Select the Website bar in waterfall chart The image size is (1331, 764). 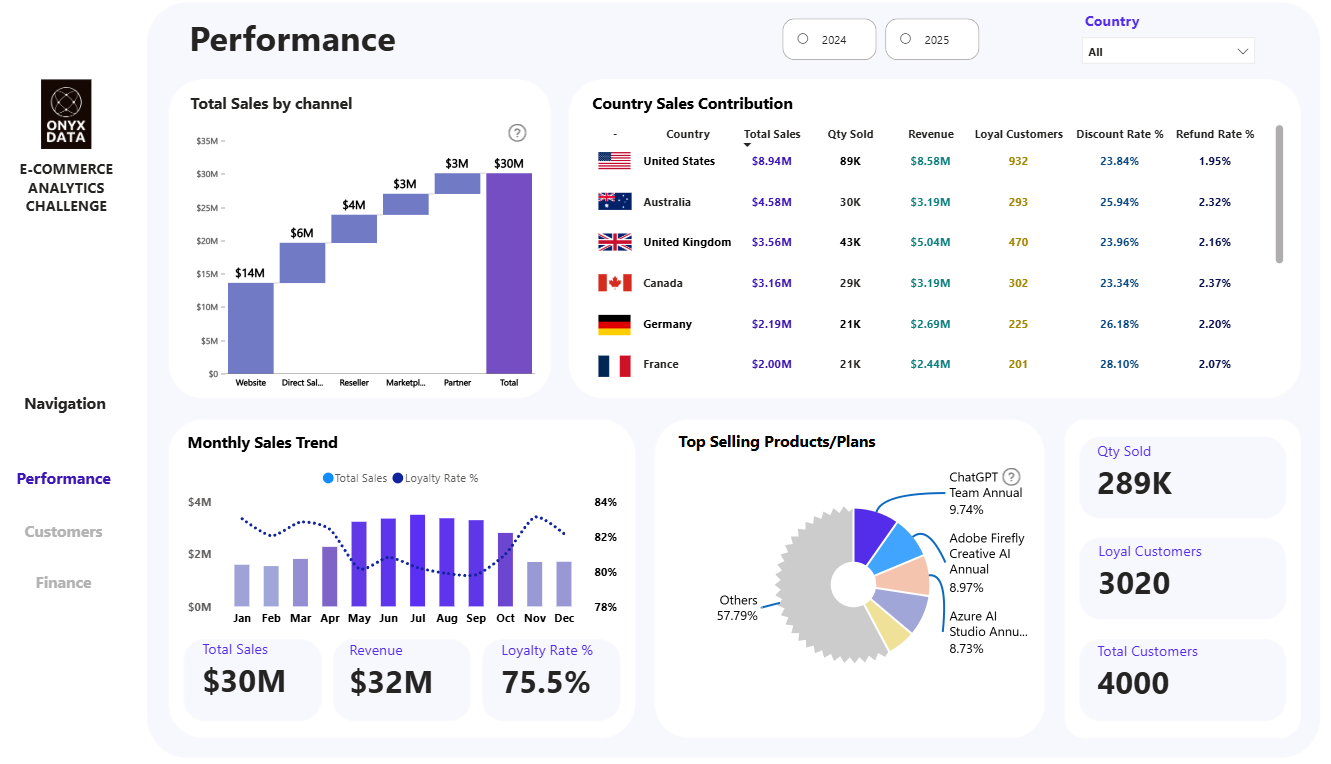251,328
